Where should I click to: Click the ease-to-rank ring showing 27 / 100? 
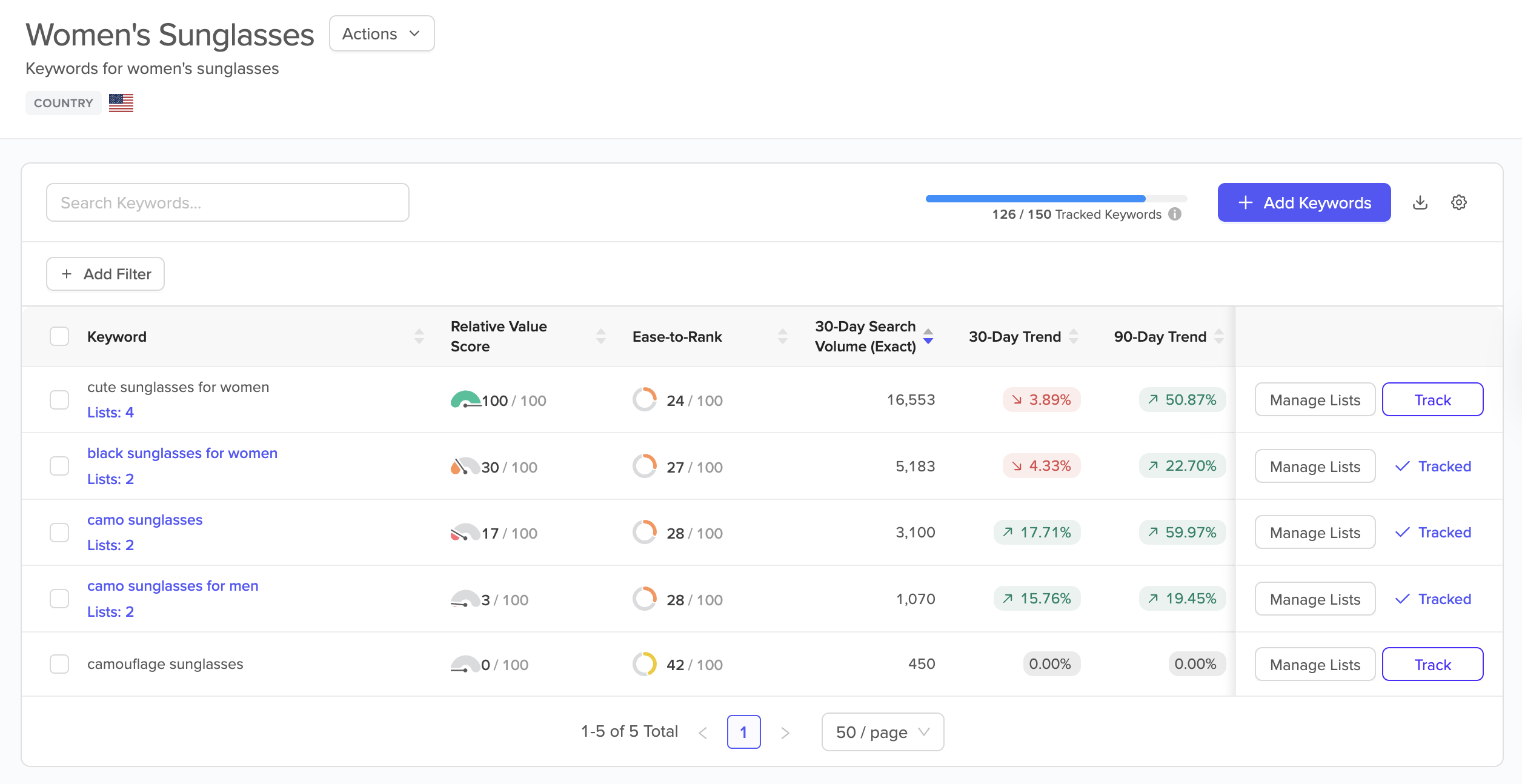[x=645, y=467]
